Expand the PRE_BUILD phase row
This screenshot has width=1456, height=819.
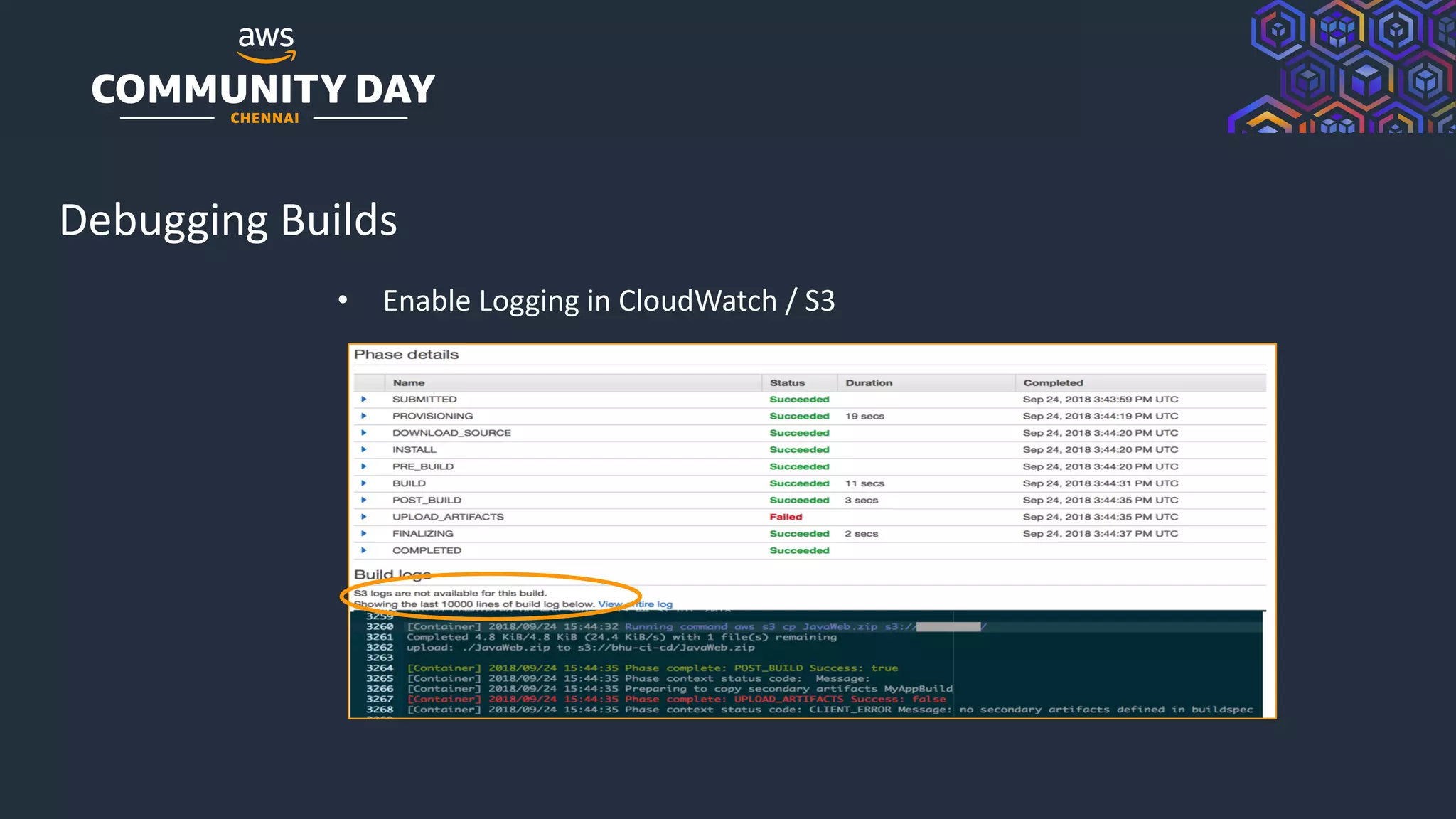coord(363,466)
